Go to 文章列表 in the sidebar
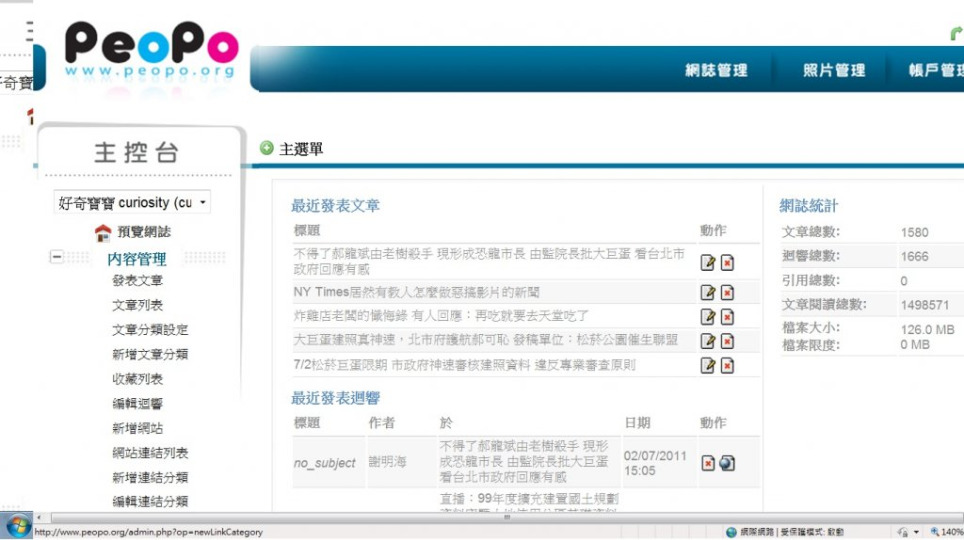Screen dimensions: 964x540 pos(138,305)
